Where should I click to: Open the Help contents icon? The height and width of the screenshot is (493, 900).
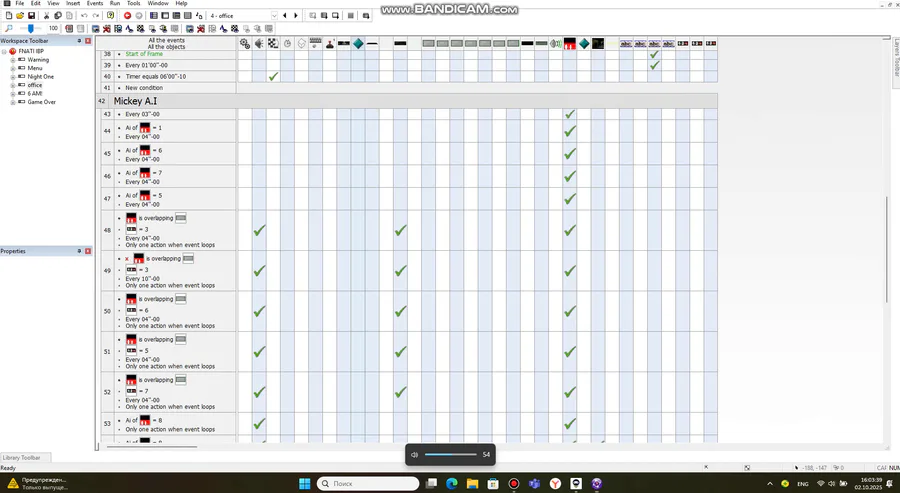[x=110, y=15]
